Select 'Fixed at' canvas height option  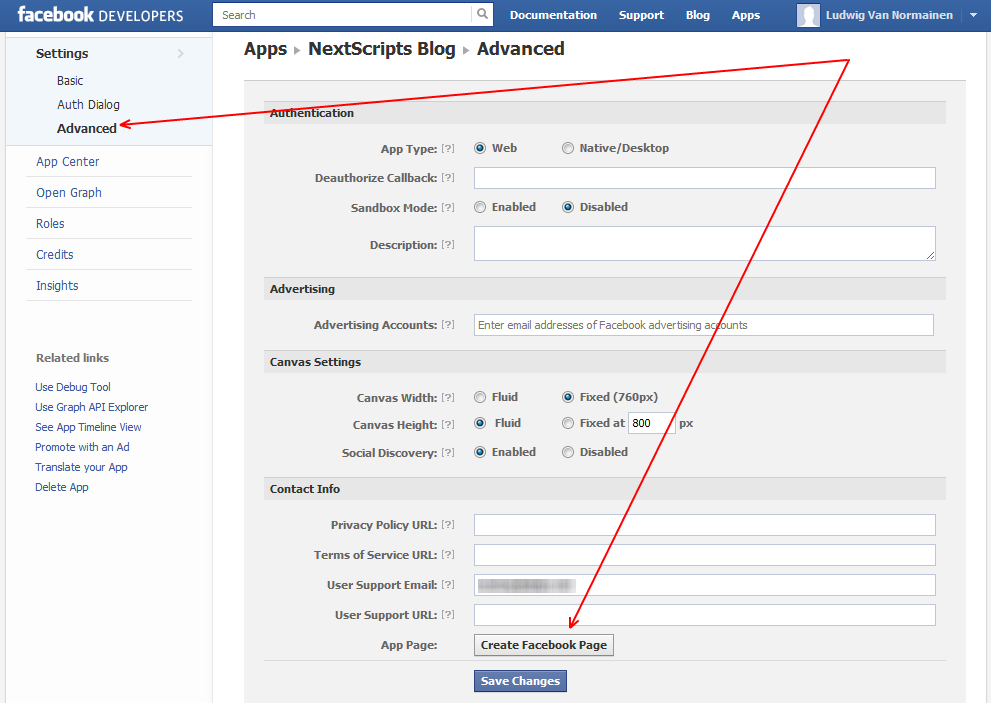568,424
